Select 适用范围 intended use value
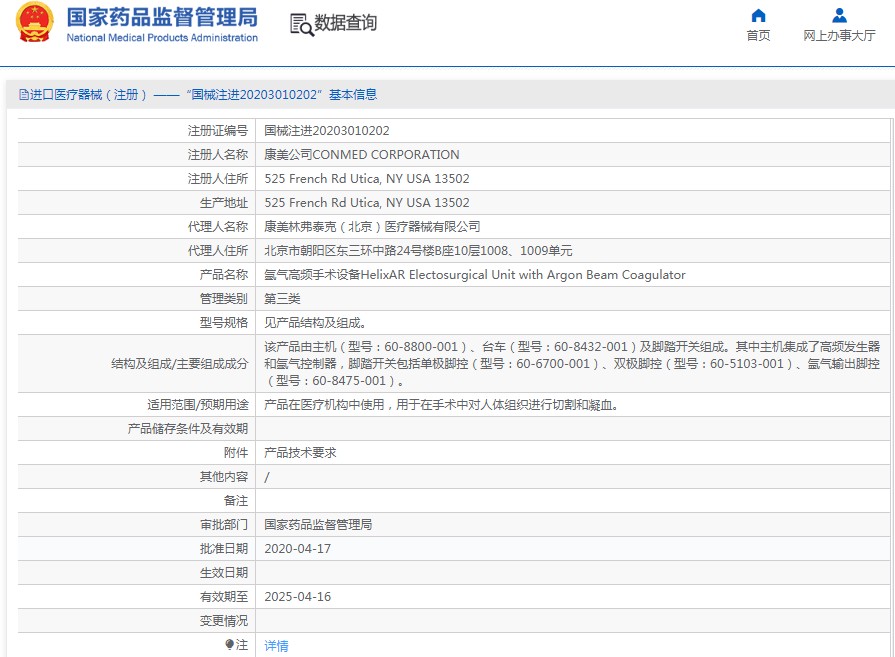 441,405
